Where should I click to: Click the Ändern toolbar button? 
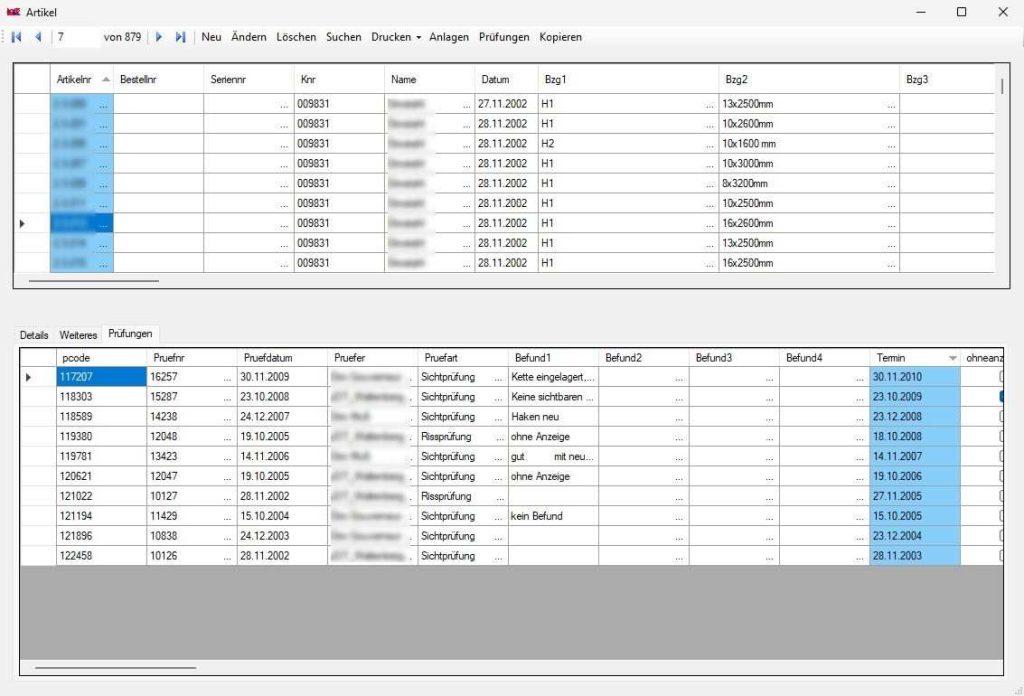tap(249, 37)
